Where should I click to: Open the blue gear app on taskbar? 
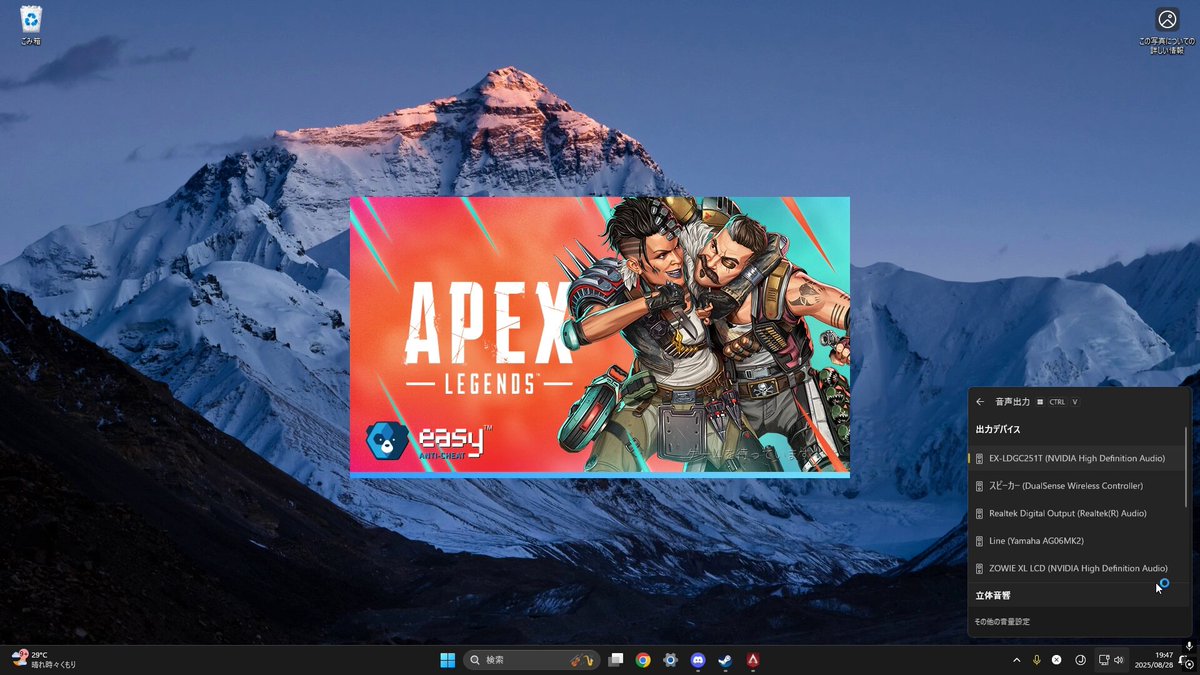671,660
